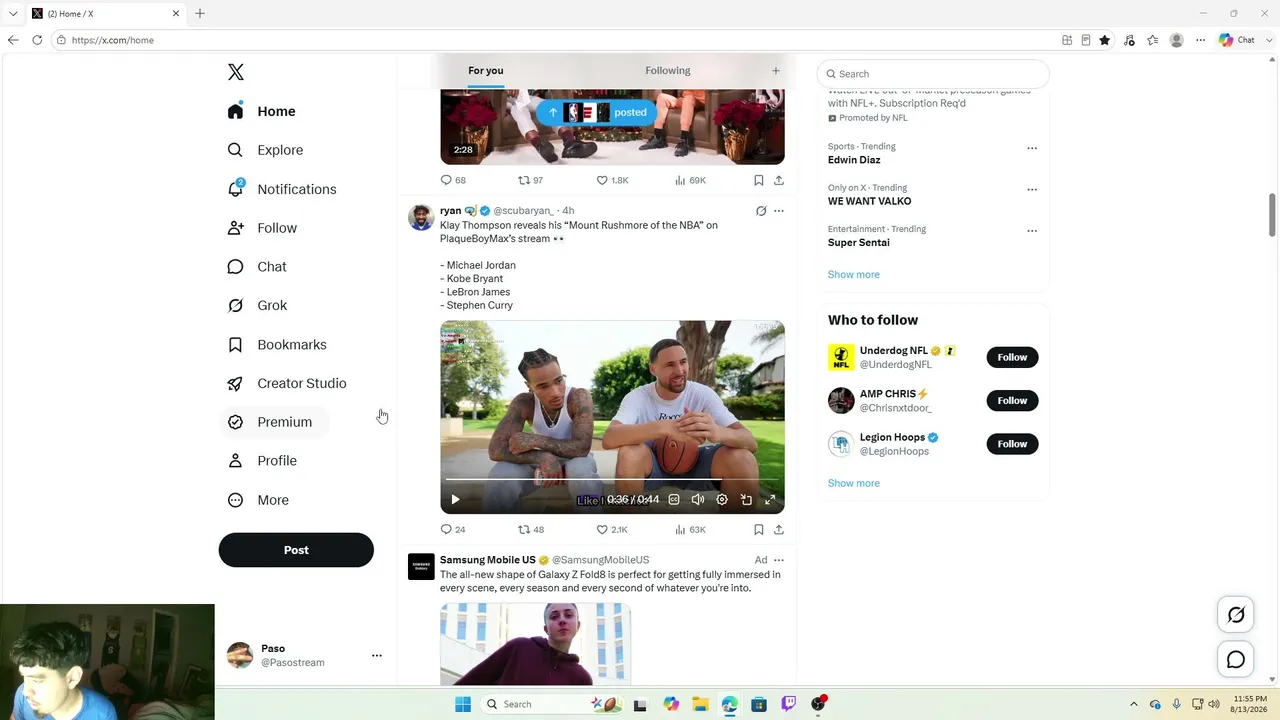Image resolution: width=1280 pixels, height=720 pixels.
Task: Click the blue posted pill
Action: coord(597,112)
